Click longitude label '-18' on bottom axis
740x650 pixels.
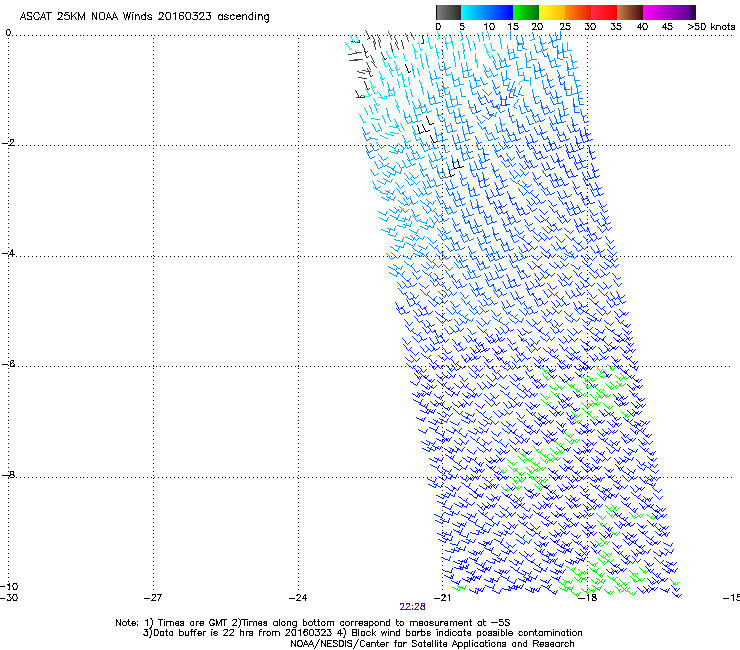point(588,598)
